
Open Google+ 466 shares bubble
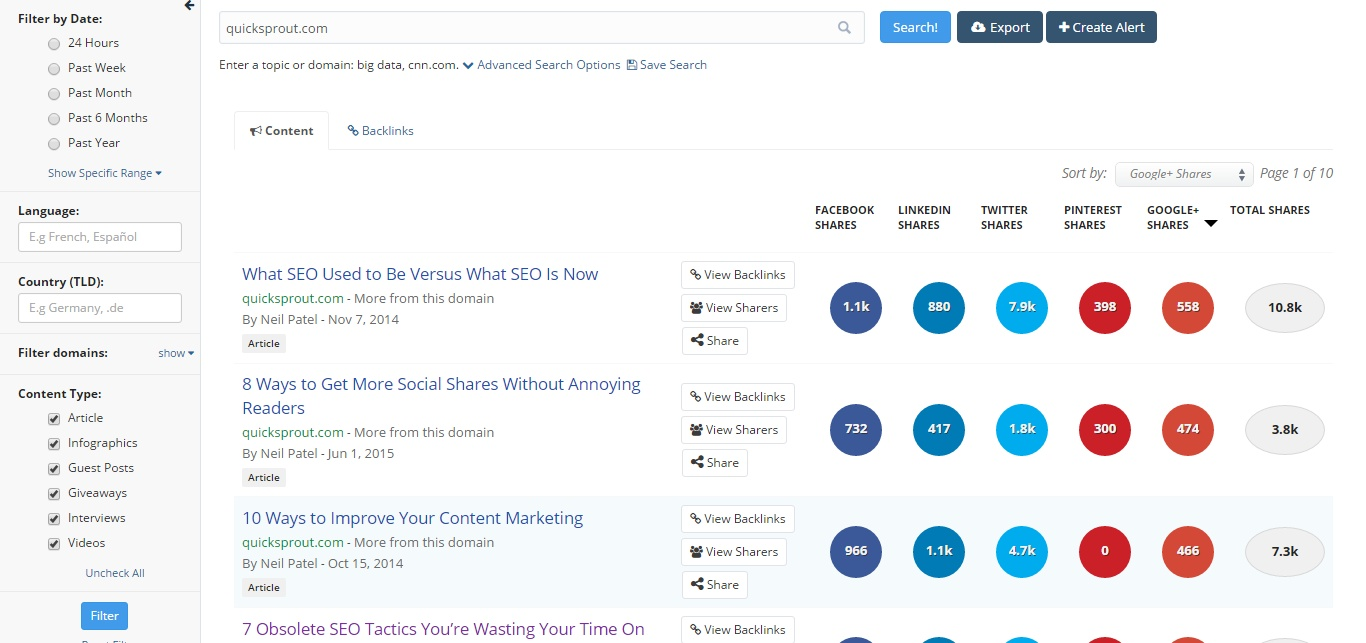1188,551
